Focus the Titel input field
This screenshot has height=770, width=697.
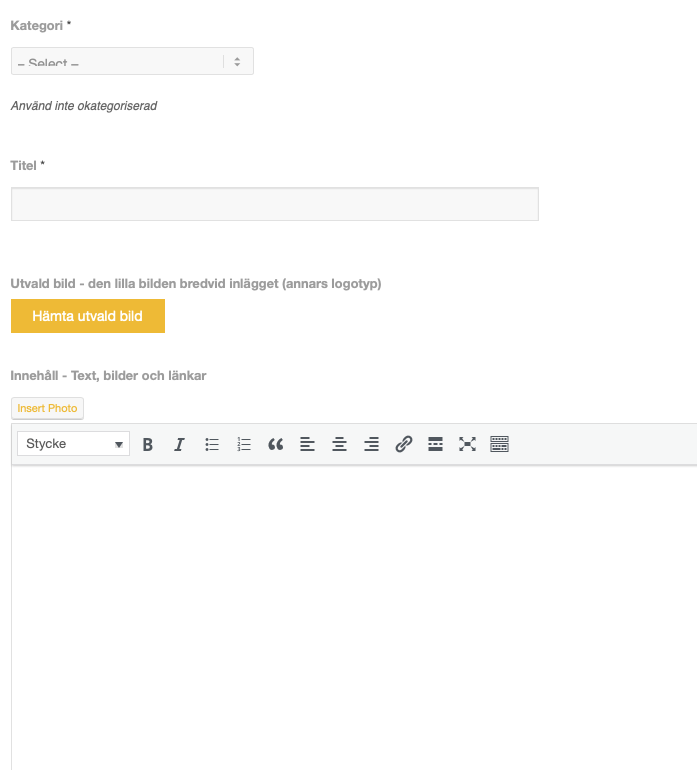[275, 204]
